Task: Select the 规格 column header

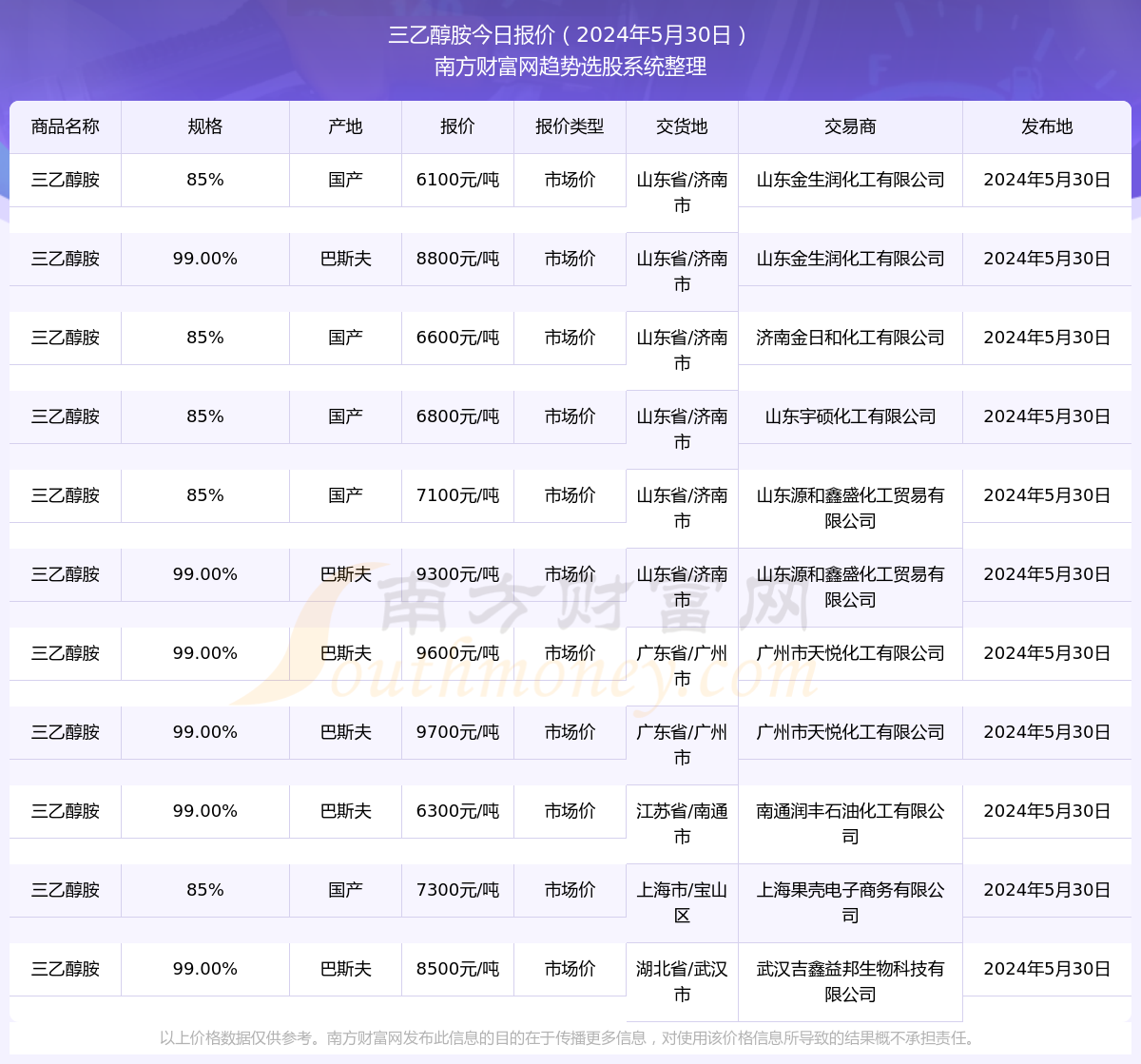Action: pos(205,126)
